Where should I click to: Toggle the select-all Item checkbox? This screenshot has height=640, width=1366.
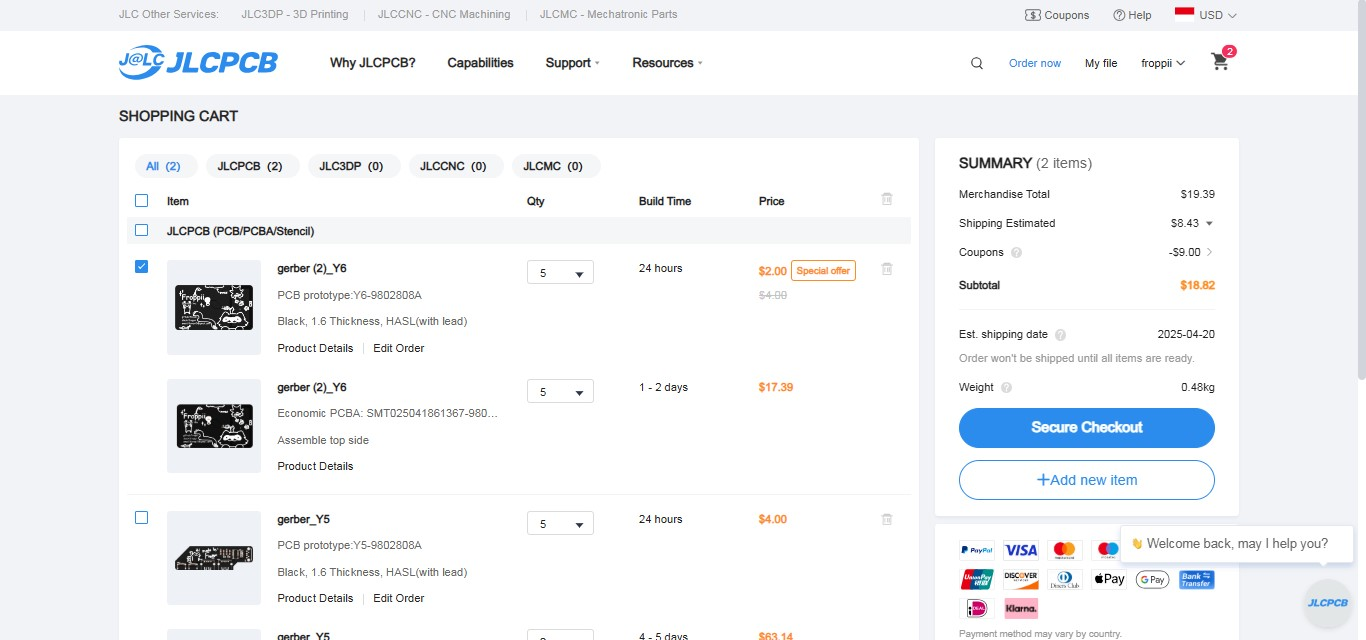pyautogui.click(x=141, y=200)
